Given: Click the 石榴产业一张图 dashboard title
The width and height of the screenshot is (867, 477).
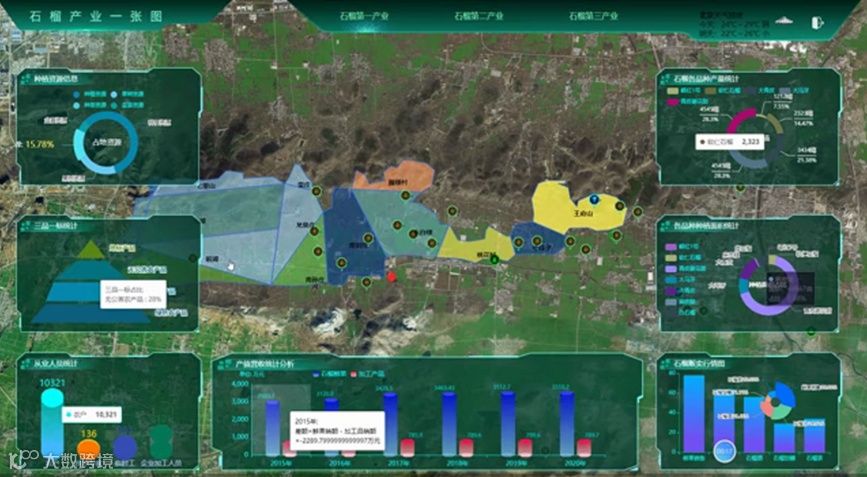Looking at the screenshot, I should 96,16.
